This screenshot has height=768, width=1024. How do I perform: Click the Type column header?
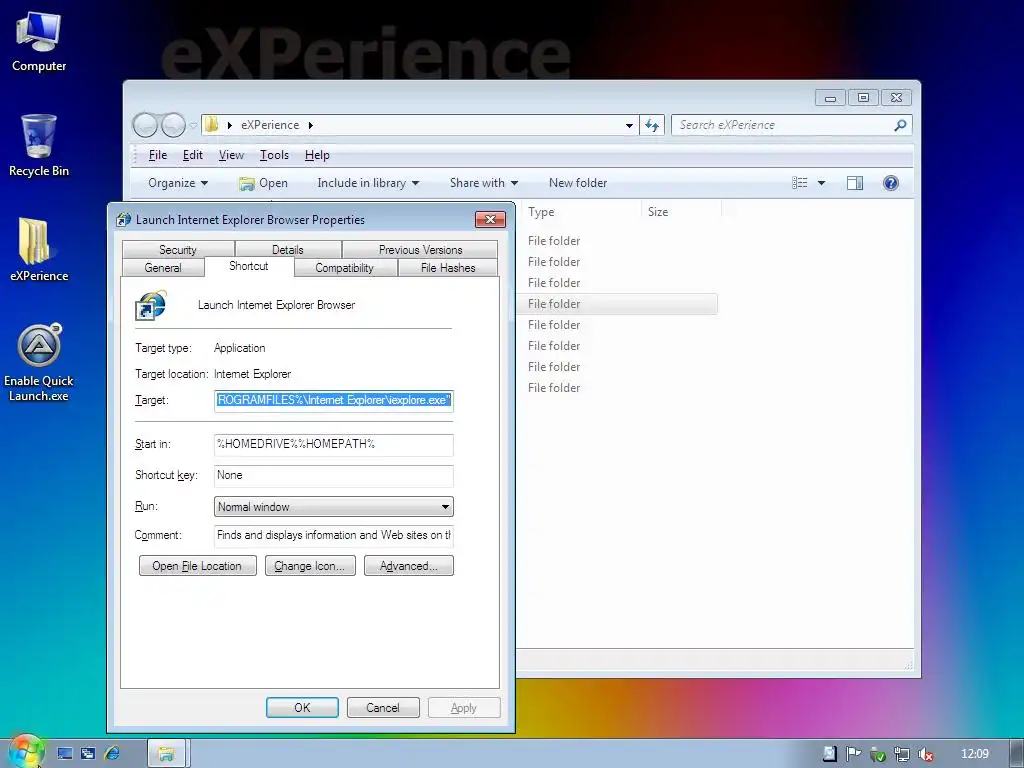[581, 212]
